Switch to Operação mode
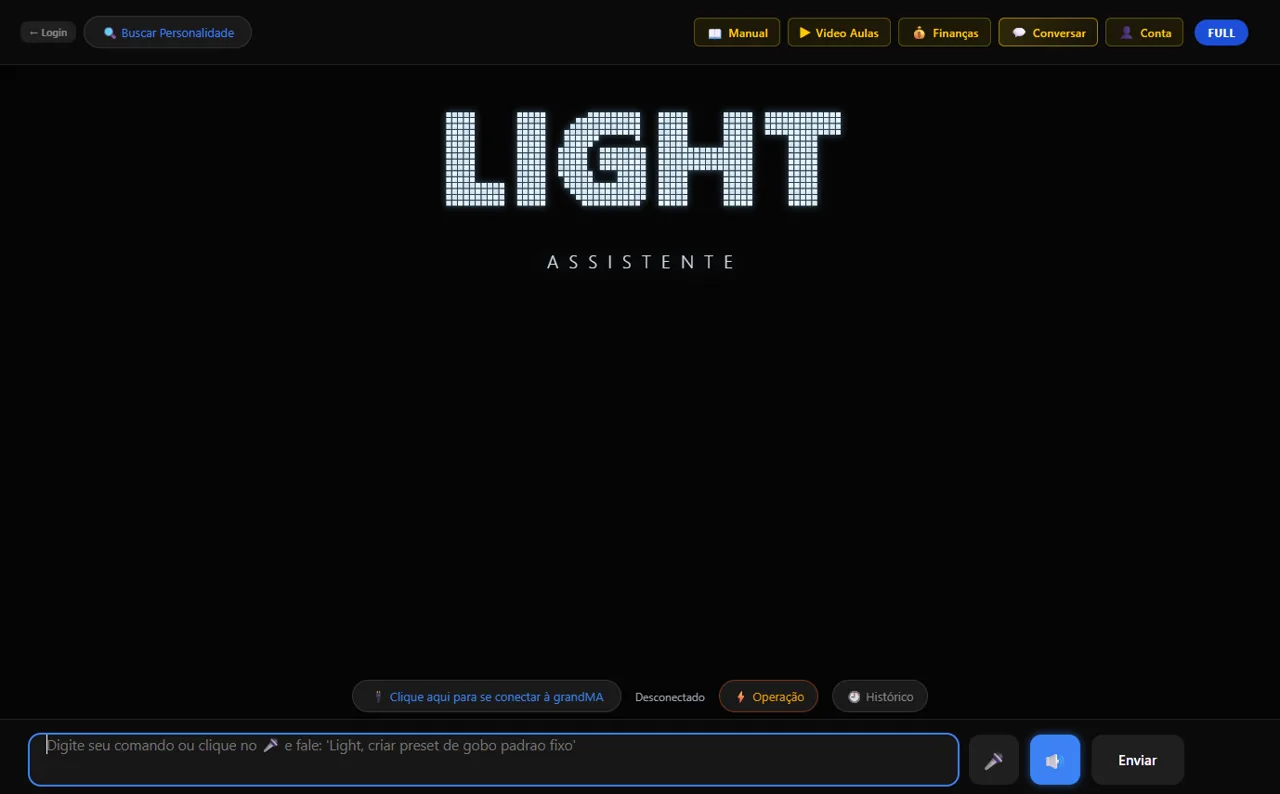1280x794 pixels. (768, 696)
